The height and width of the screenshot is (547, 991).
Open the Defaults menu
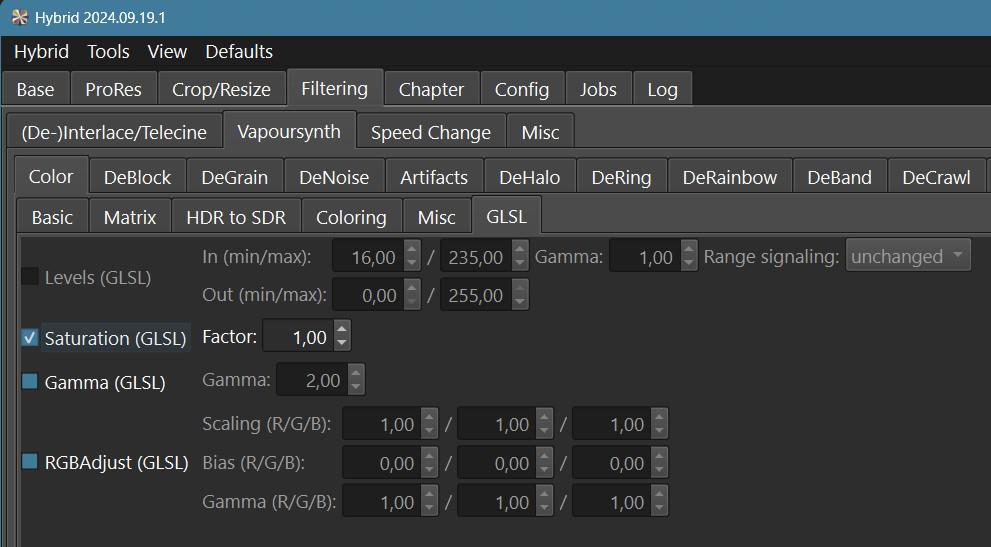(239, 51)
